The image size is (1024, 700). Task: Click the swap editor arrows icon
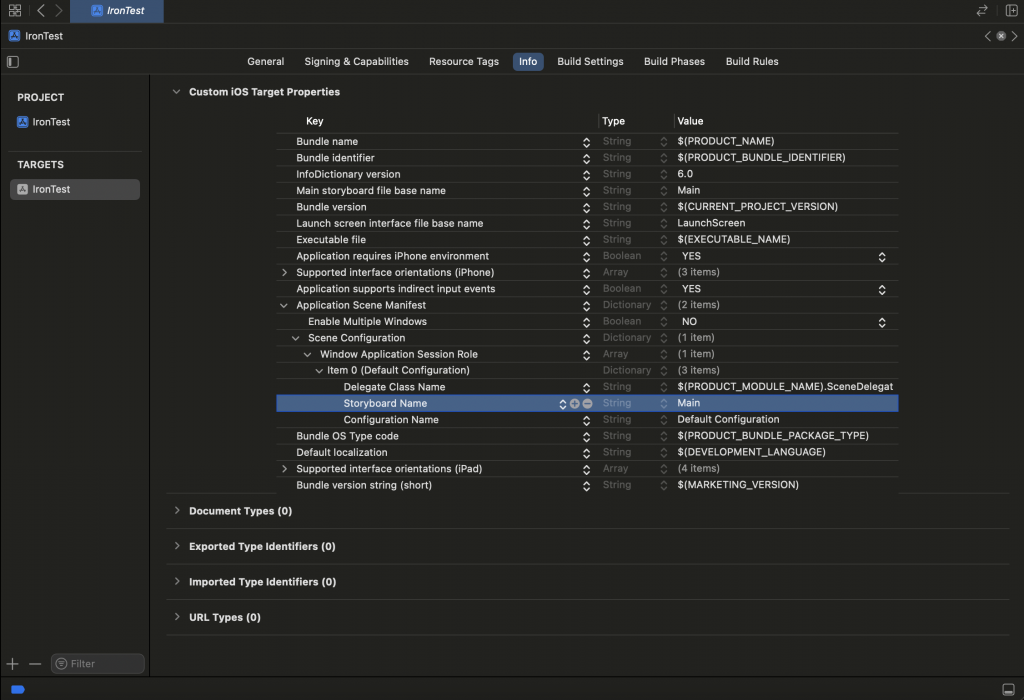point(982,10)
